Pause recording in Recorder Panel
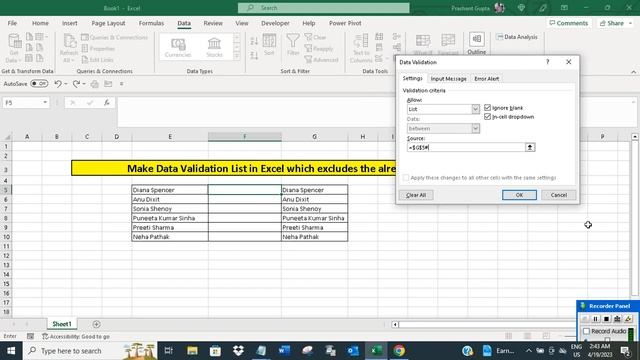 coord(595,319)
